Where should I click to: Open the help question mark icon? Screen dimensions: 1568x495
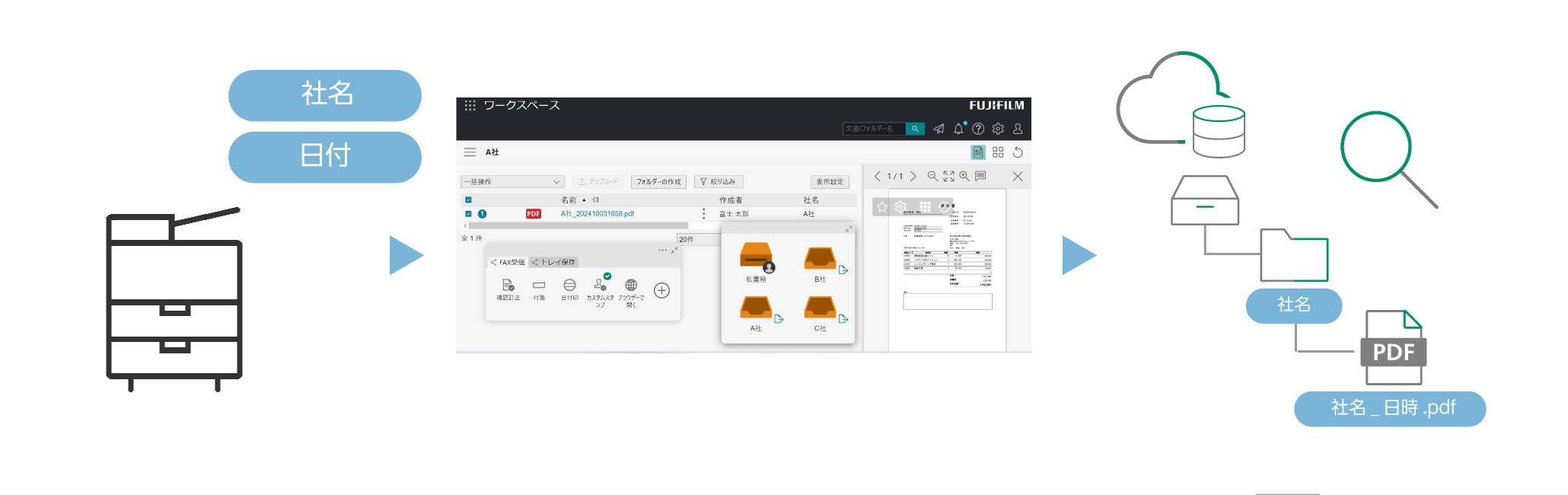point(978,129)
